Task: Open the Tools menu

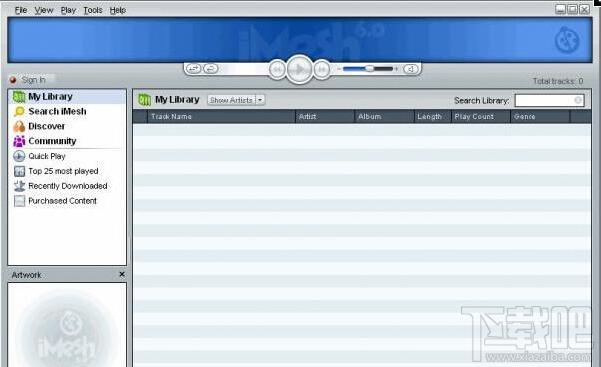Action: (93, 10)
